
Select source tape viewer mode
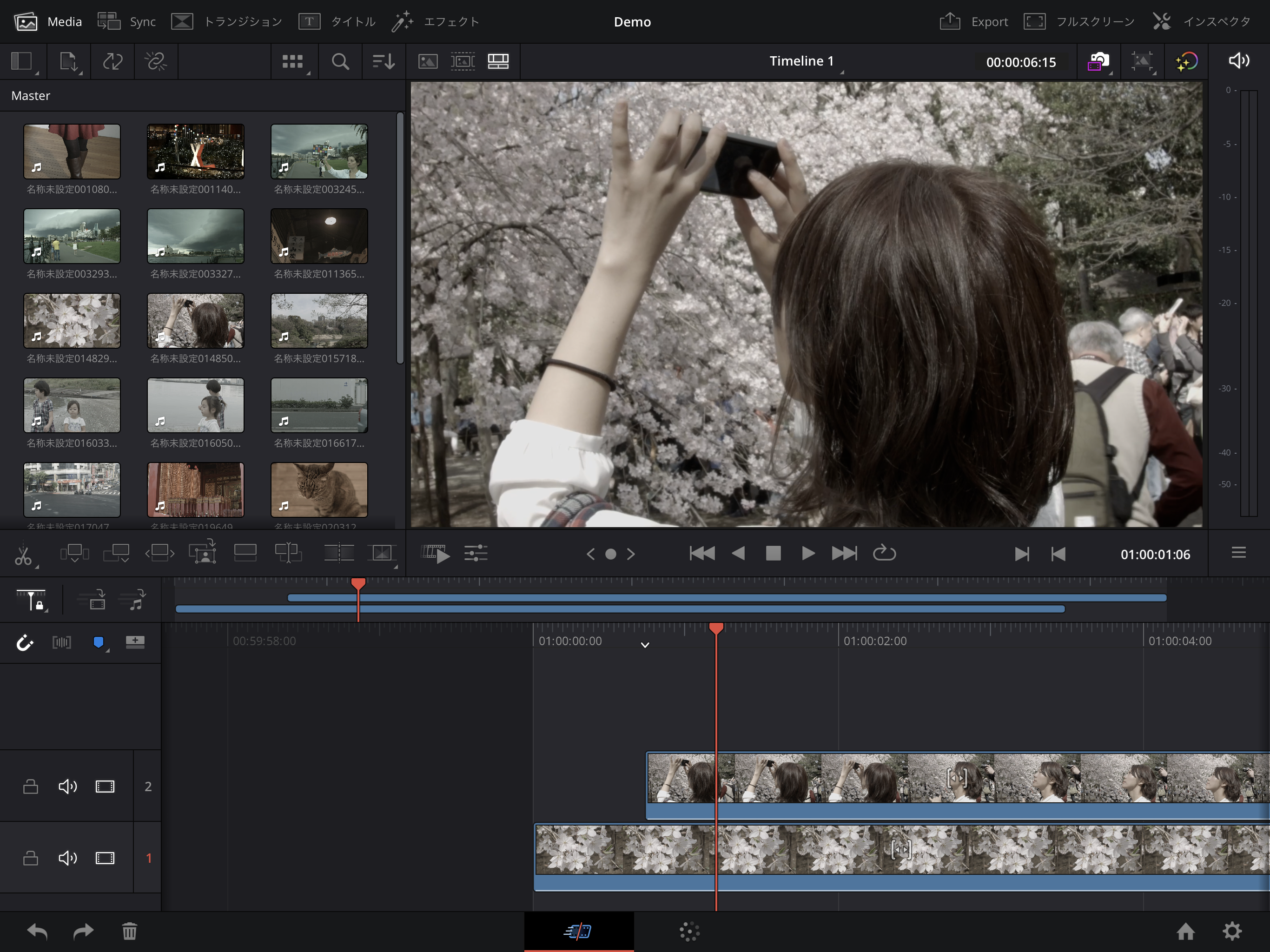point(463,61)
